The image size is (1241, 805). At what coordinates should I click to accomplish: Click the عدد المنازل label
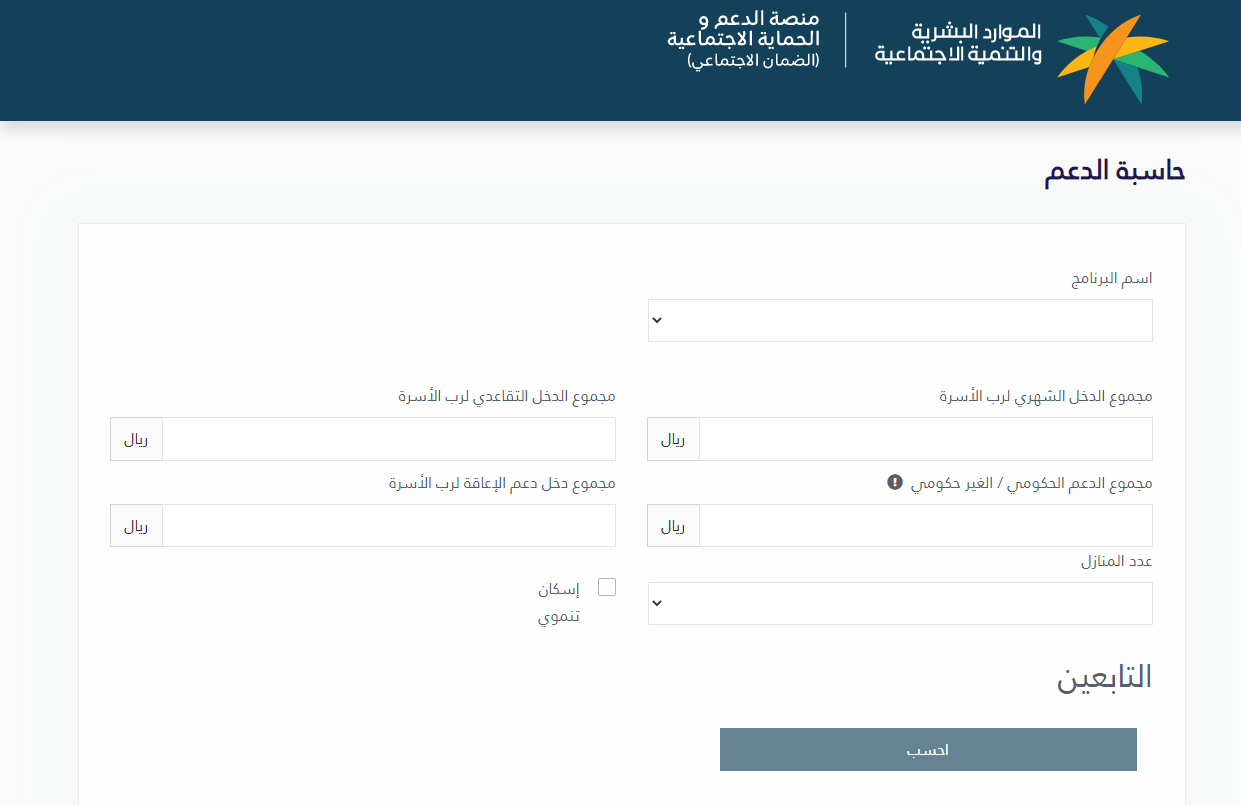click(1117, 562)
